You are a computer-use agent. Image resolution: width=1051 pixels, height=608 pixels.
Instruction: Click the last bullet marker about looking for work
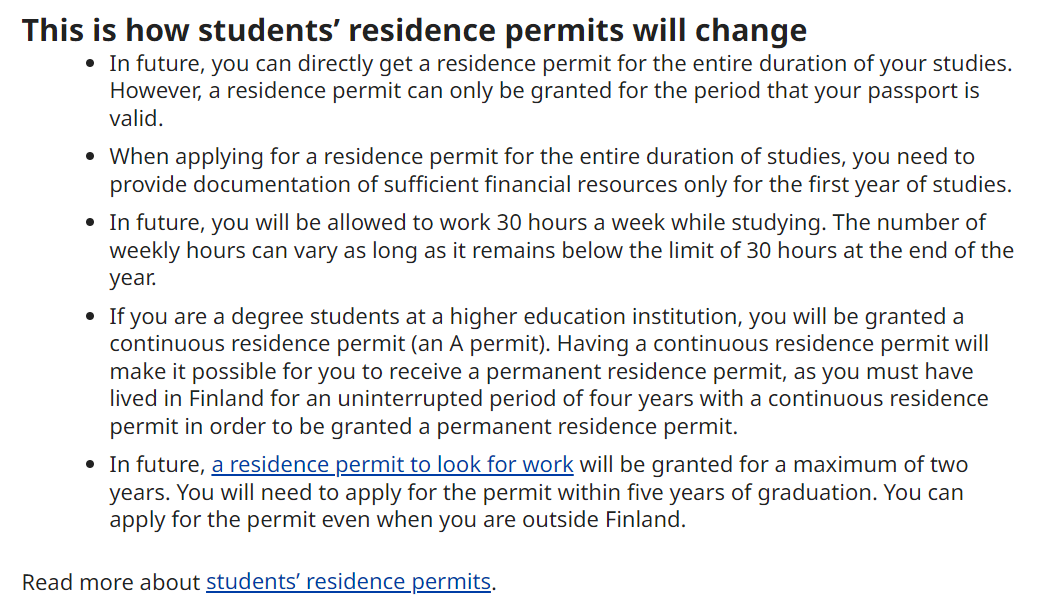90,465
